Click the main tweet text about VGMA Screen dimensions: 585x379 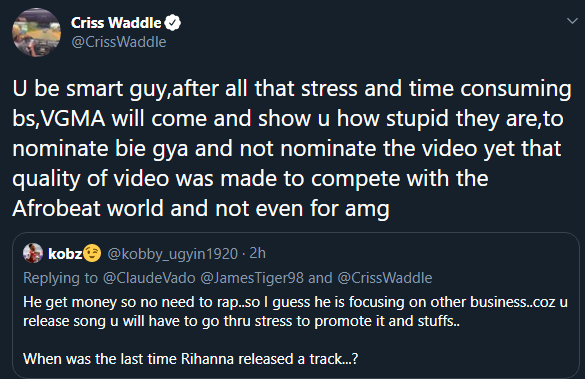click(292, 148)
